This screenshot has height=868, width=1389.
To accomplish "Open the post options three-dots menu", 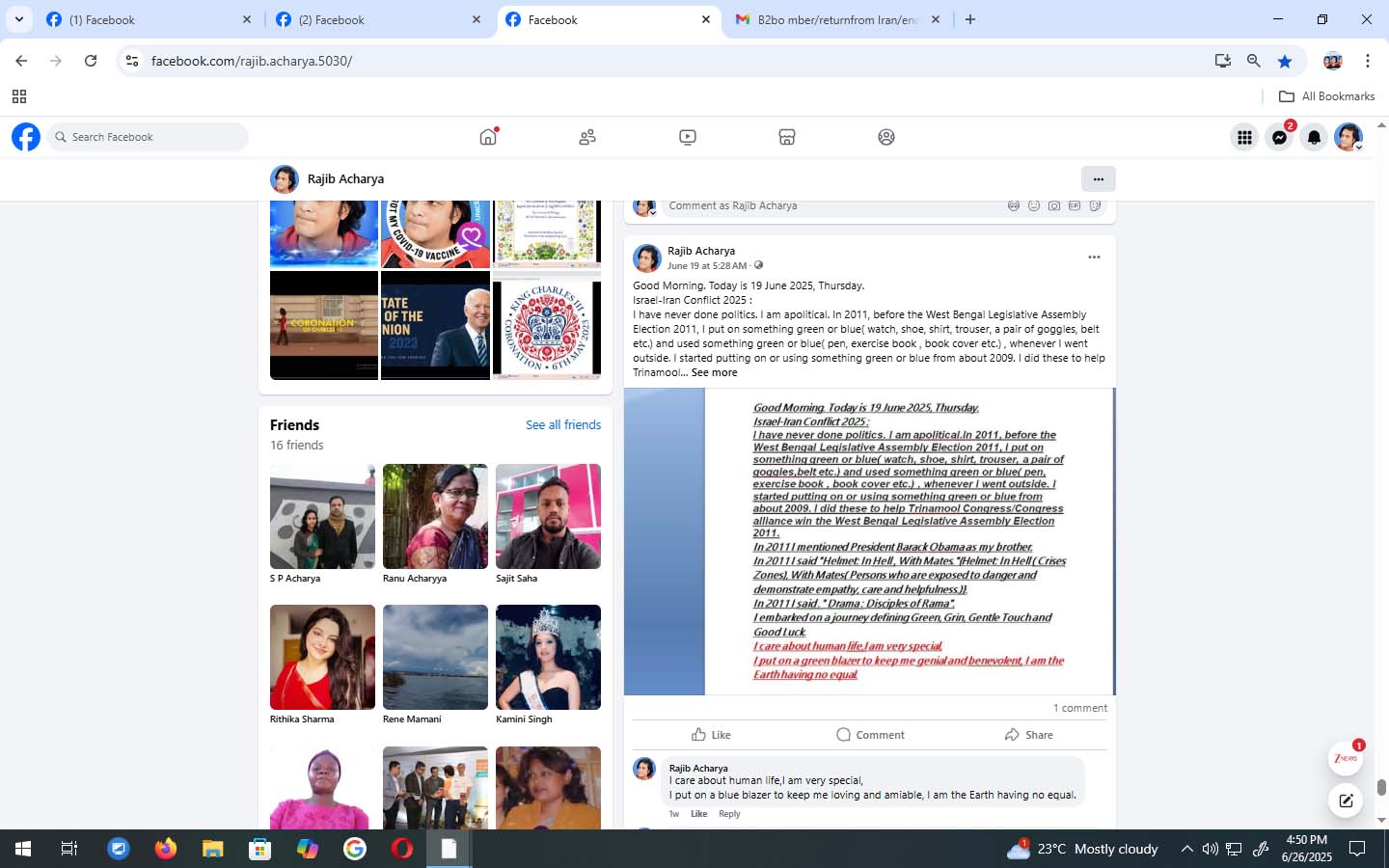I will pos(1094,258).
